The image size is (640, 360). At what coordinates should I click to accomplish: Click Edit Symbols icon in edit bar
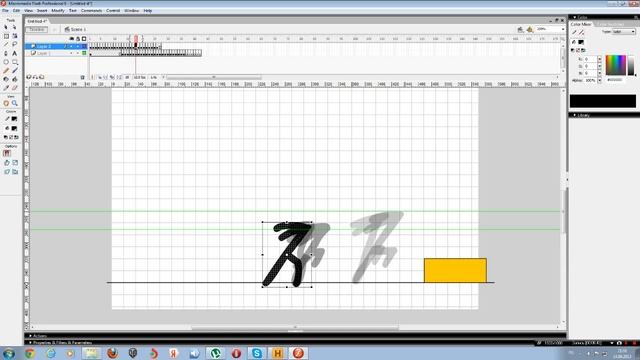(x=530, y=29)
